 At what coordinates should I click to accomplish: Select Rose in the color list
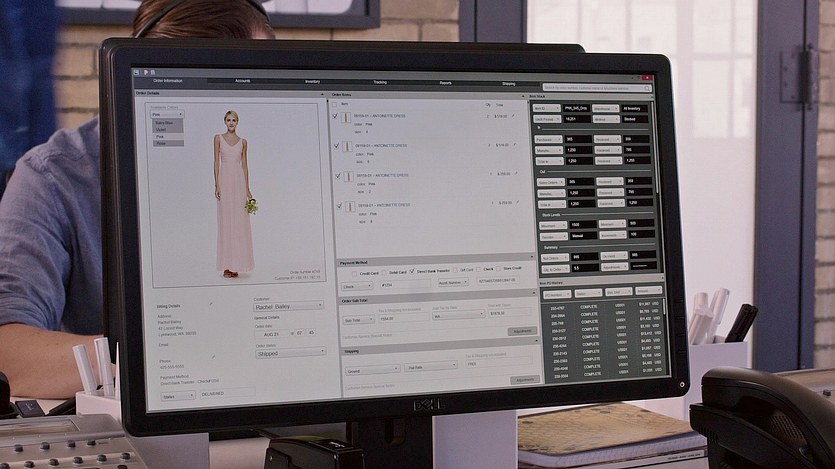tap(168, 143)
